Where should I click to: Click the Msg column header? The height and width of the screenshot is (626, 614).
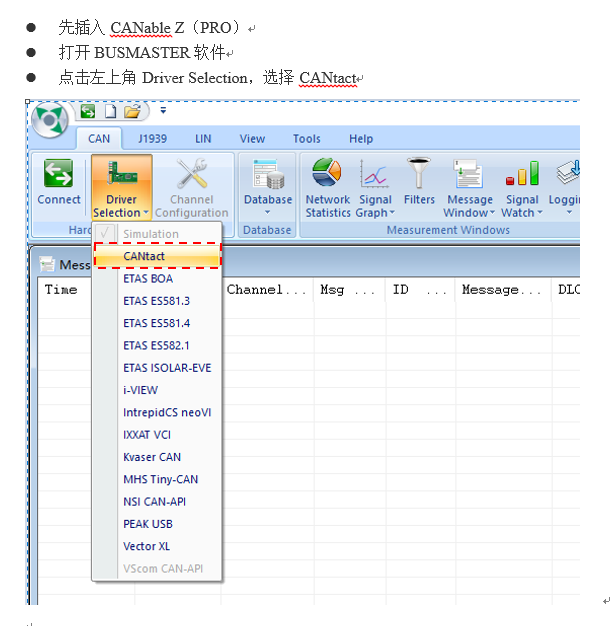(349, 289)
